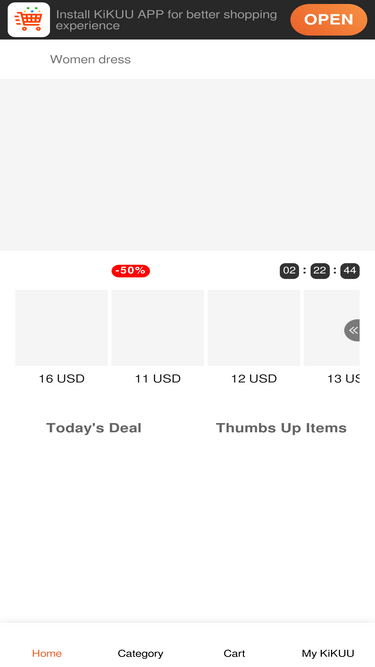Click the countdown seconds box showing 44
Viewport: 375px width, 667px height.
tap(350, 271)
